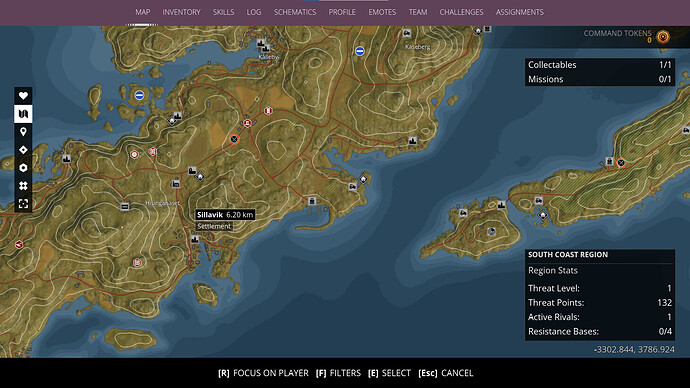Select the heart icon in map sidebar
The image size is (690, 388).
coord(23,95)
